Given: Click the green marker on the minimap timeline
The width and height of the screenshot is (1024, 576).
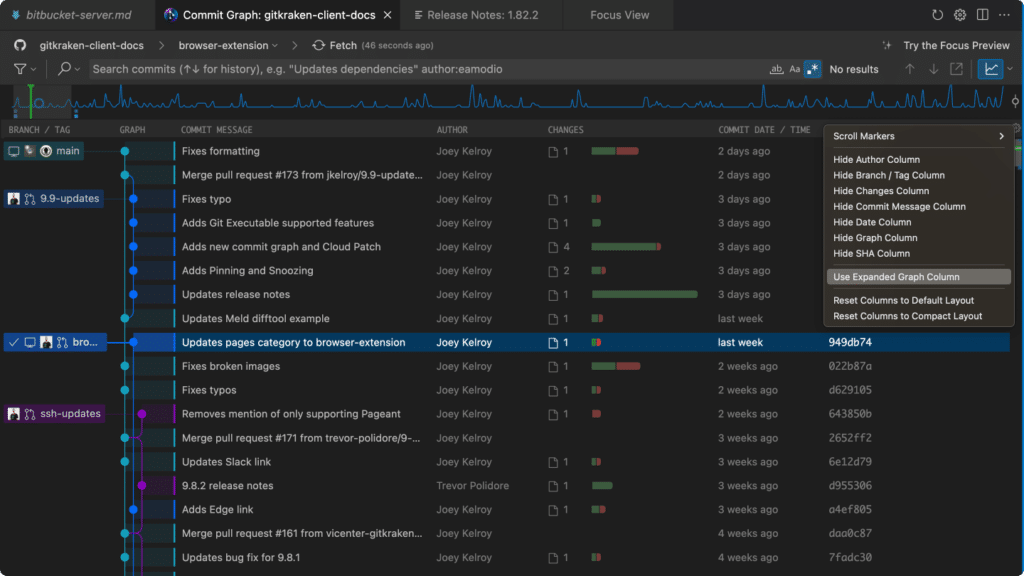Looking at the screenshot, I should point(30,101).
